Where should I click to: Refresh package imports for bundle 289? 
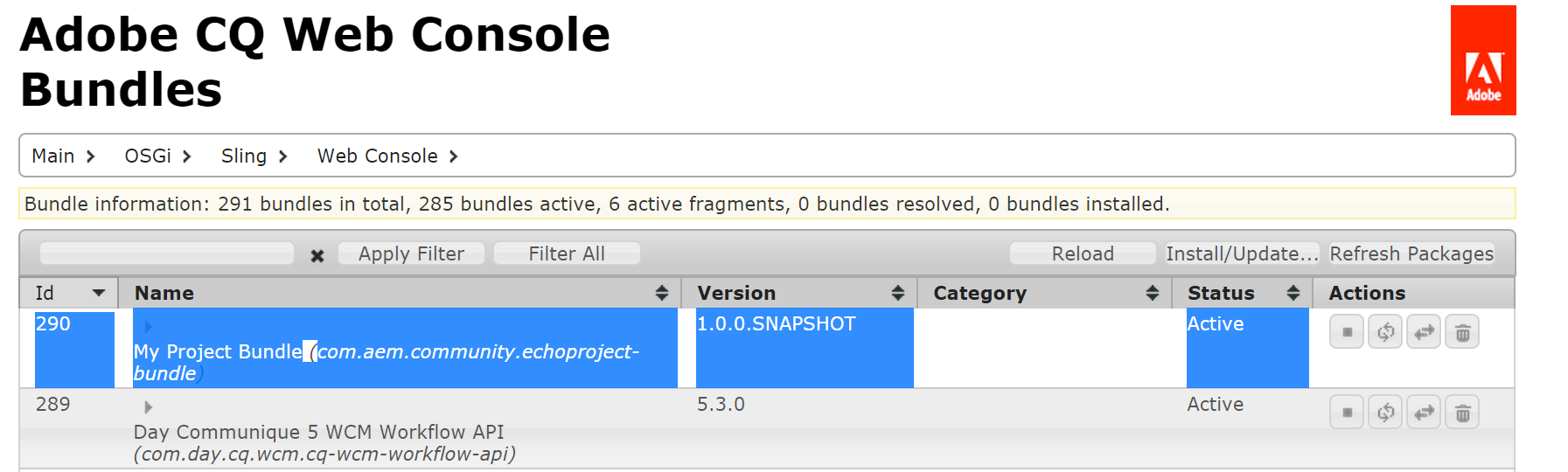point(1385,413)
